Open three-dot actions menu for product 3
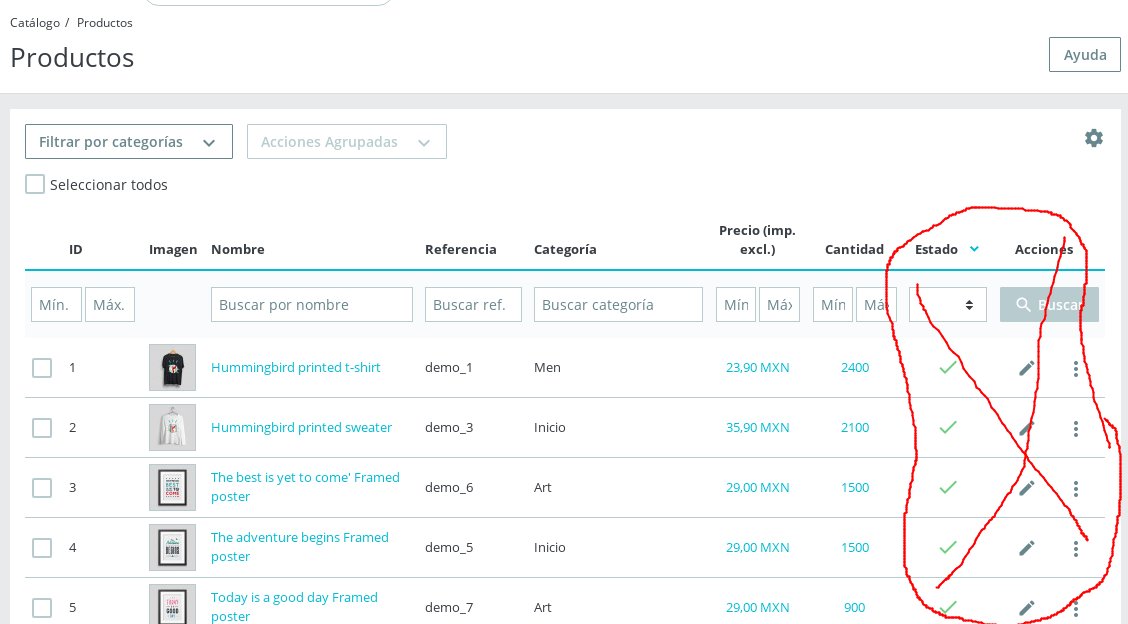Viewport: 1128px width, 624px height. [x=1076, y=489]
